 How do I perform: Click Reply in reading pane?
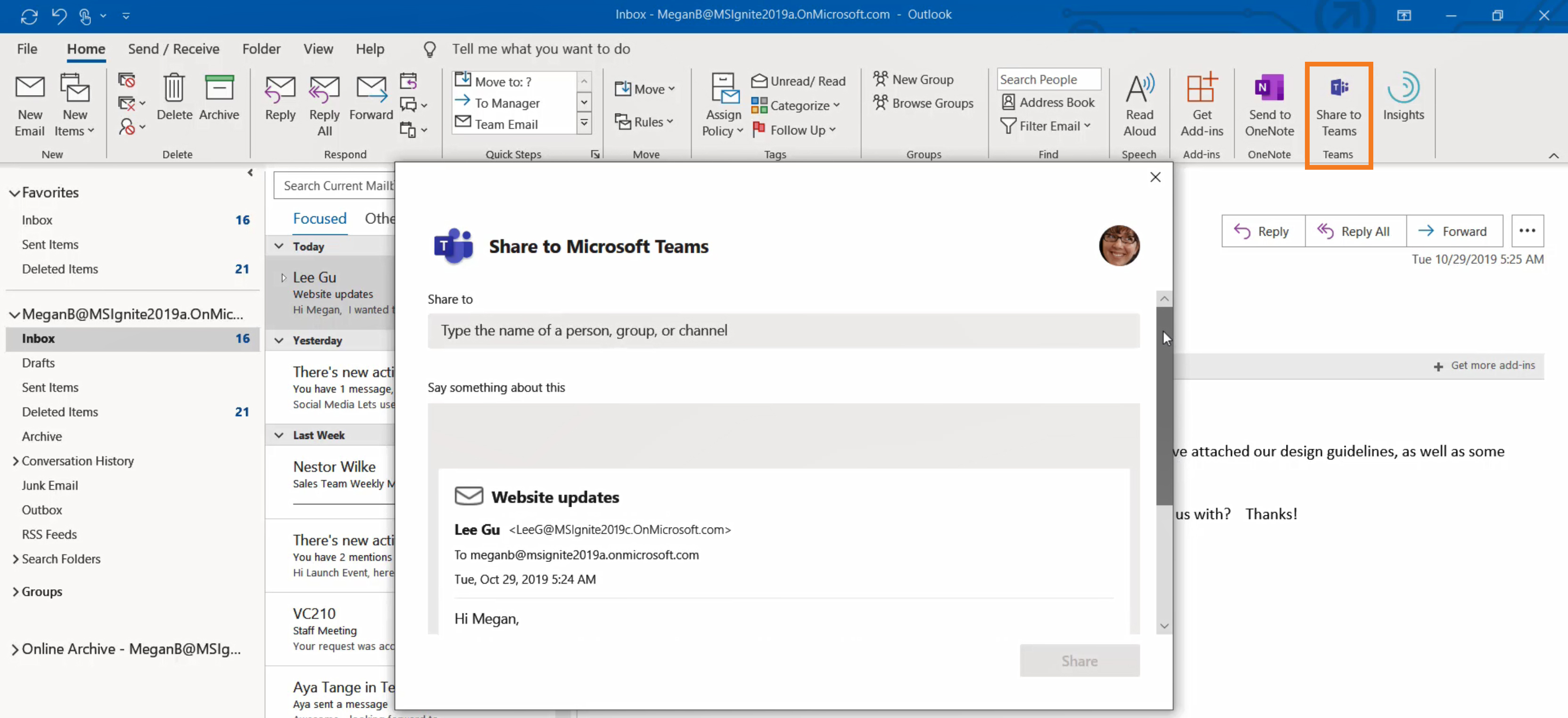(1263, 231)
